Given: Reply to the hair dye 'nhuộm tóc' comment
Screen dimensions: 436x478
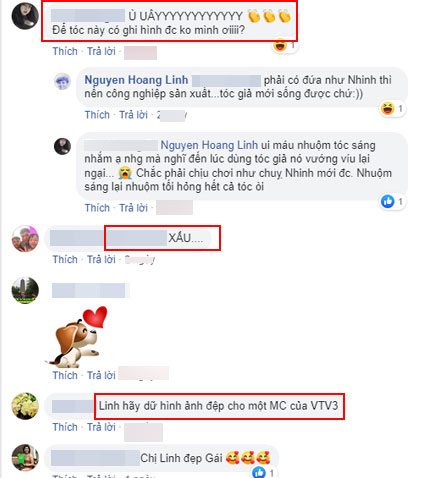Looking at the screenshot, I should point(133,208).
